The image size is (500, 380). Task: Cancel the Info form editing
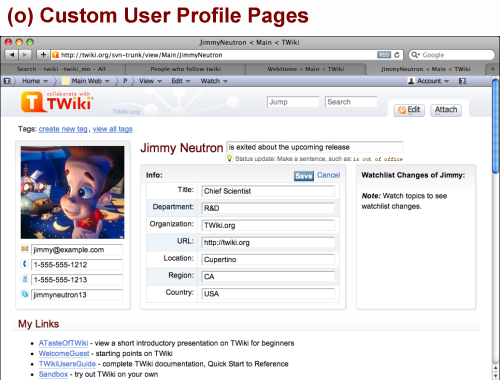(328, 175)
